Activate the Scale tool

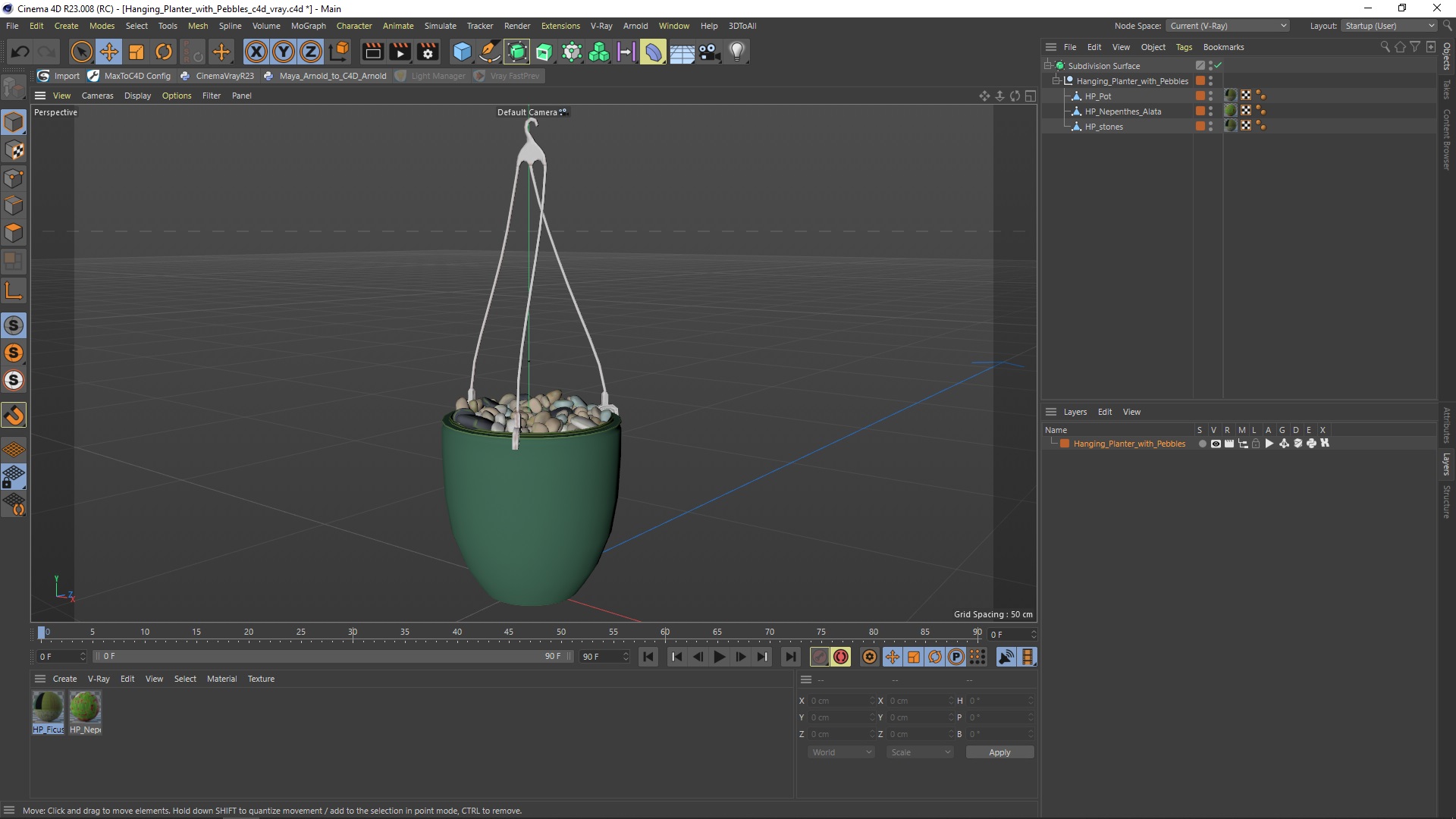[136, 52]
